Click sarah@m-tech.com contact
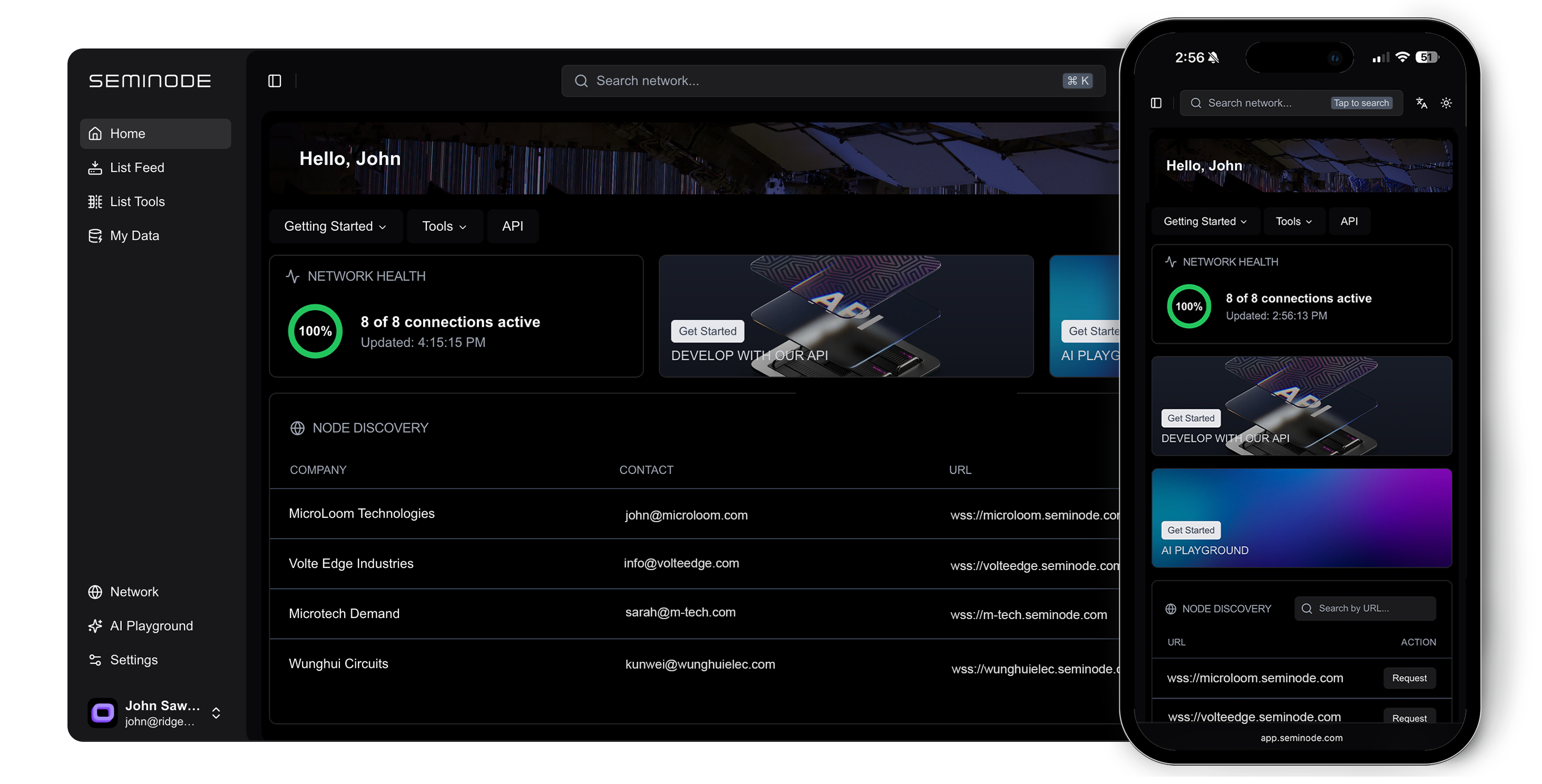 (680, 612)
